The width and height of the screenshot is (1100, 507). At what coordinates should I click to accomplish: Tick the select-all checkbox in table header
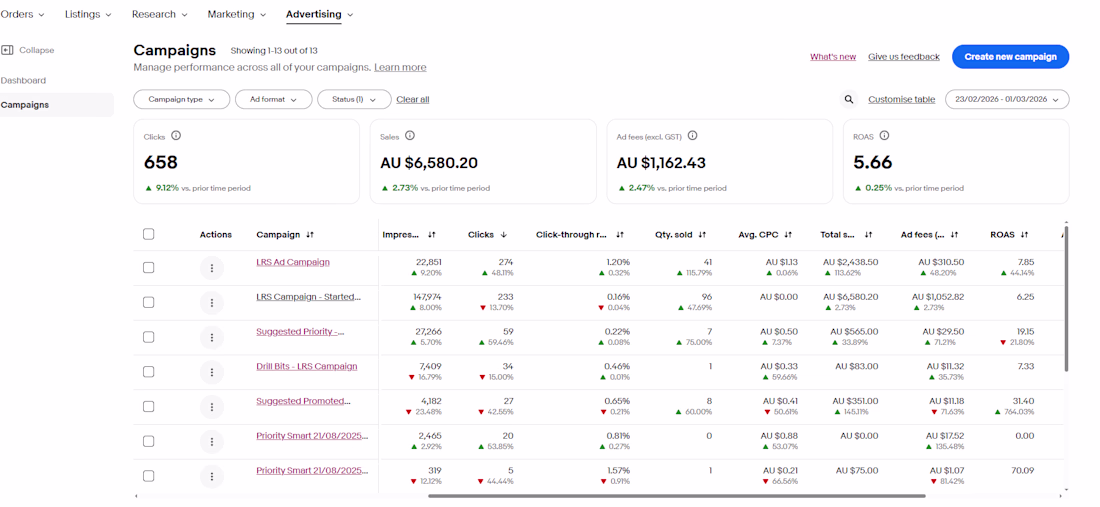[x=149, y=234]
